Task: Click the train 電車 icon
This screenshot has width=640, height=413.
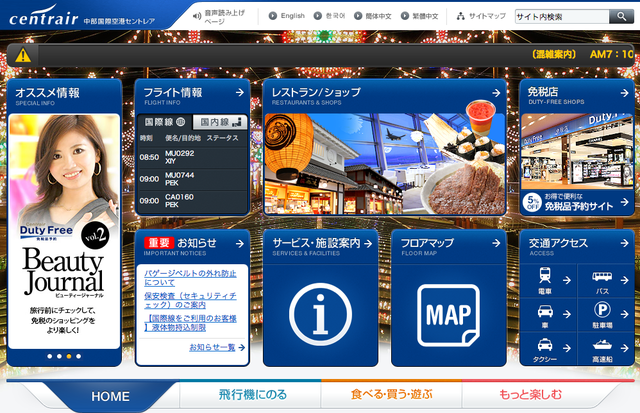Action: pyautogui.click(x=545, y=275)
